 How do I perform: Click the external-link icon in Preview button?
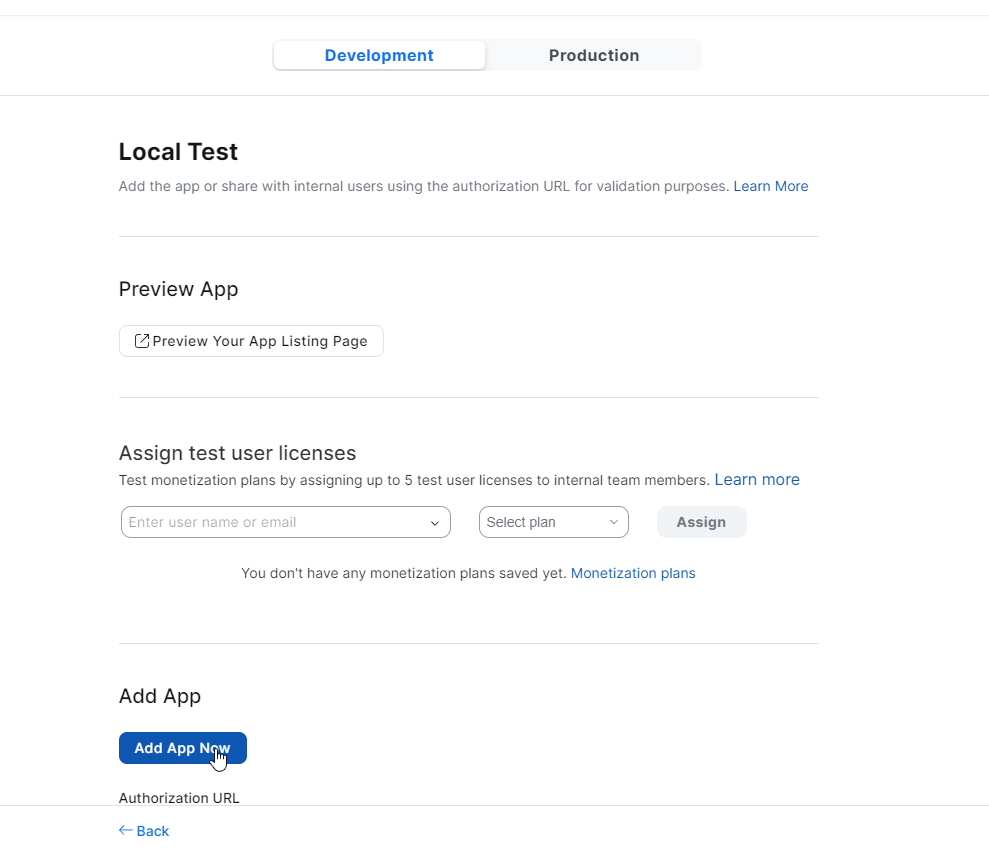click(142, 341)
